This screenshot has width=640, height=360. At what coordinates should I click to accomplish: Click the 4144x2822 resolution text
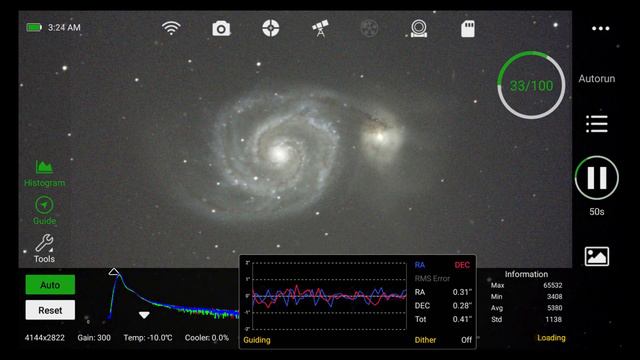pyautogui.click(x=44, y=338)
